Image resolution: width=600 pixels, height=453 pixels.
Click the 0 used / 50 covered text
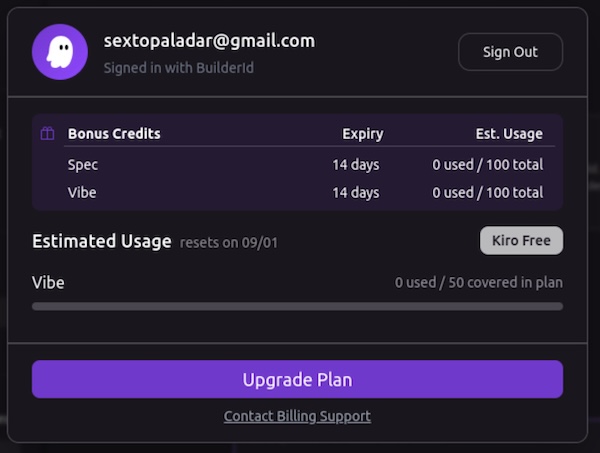point(478,283)
